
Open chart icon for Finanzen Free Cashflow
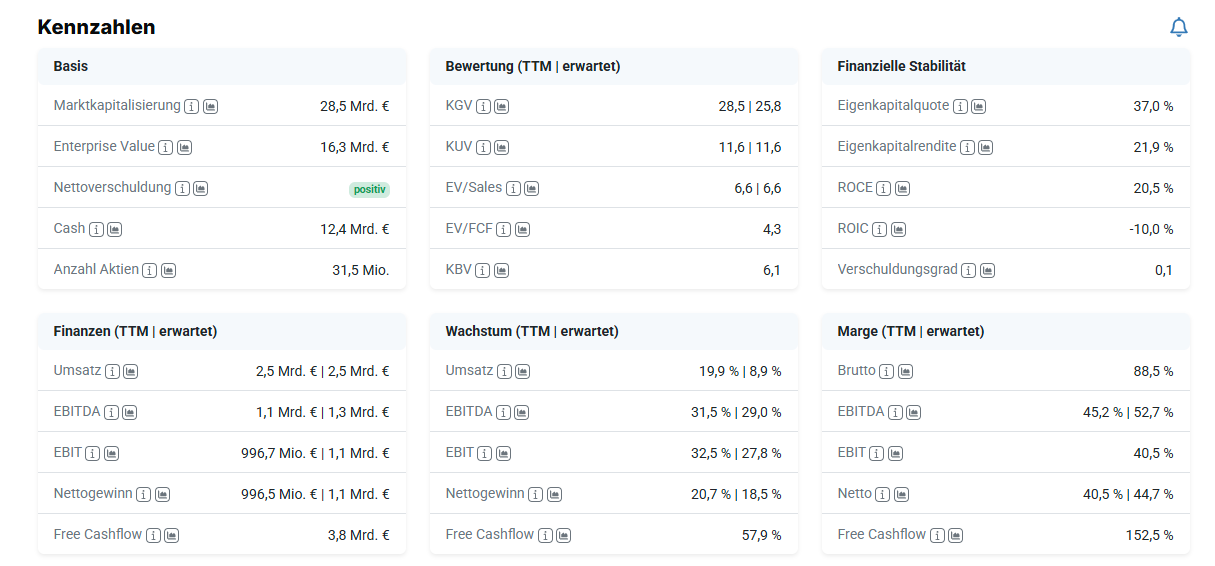[171, 535]
